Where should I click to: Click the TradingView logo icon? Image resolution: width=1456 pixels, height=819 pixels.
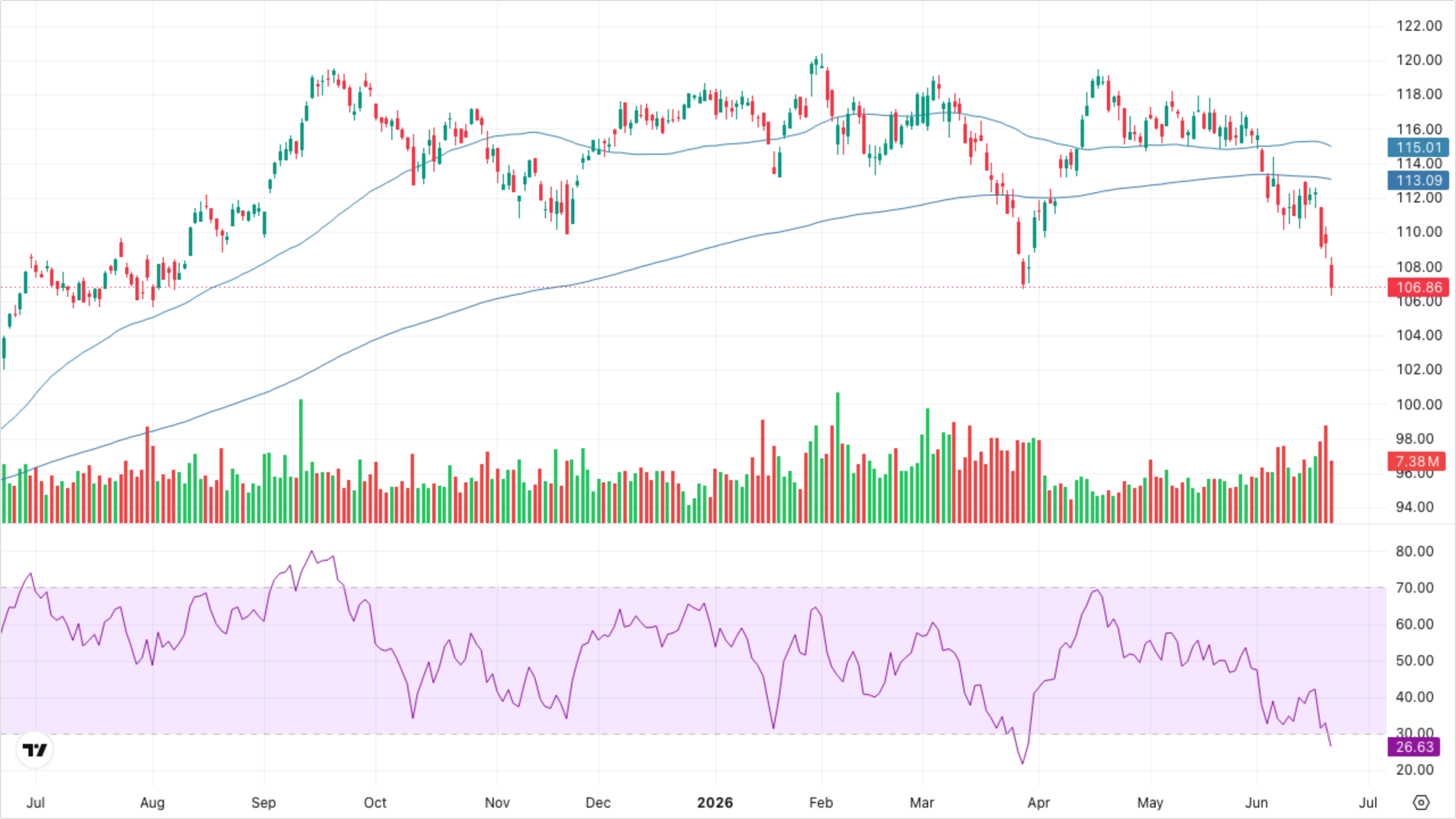coord(35,750)
